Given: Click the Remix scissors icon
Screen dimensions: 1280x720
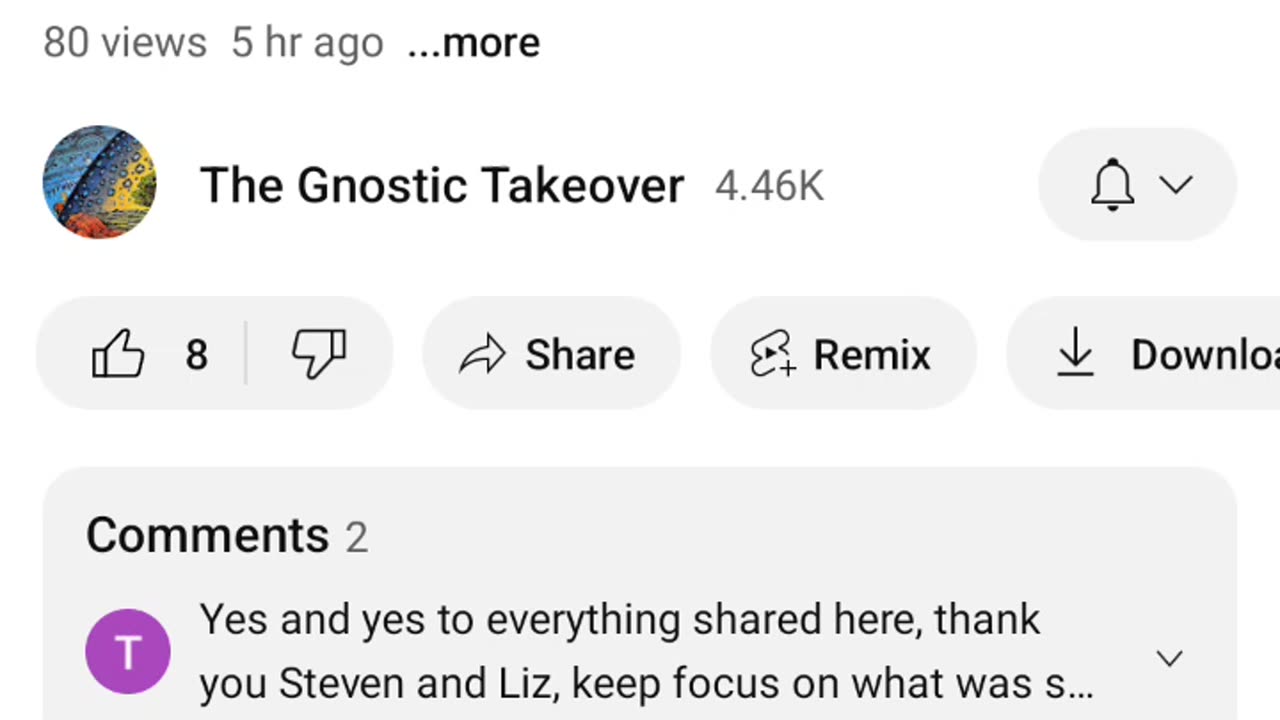Looking at the screenshot, I should pos(772,354).
